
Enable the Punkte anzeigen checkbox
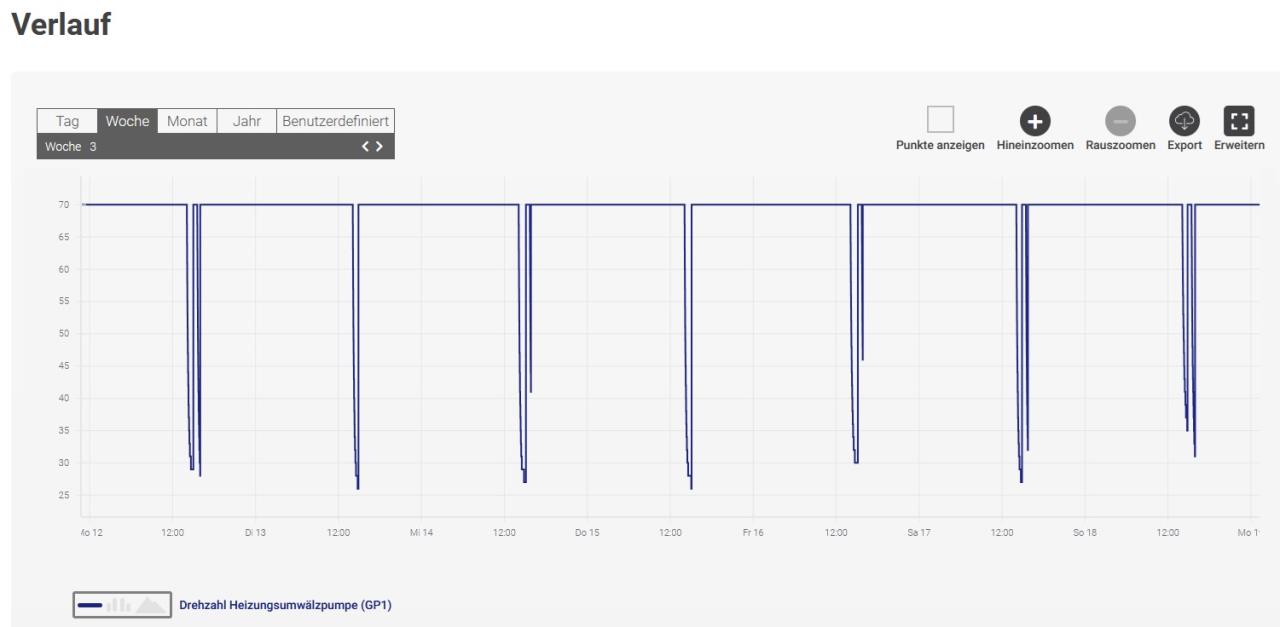(x=940, y=120)
